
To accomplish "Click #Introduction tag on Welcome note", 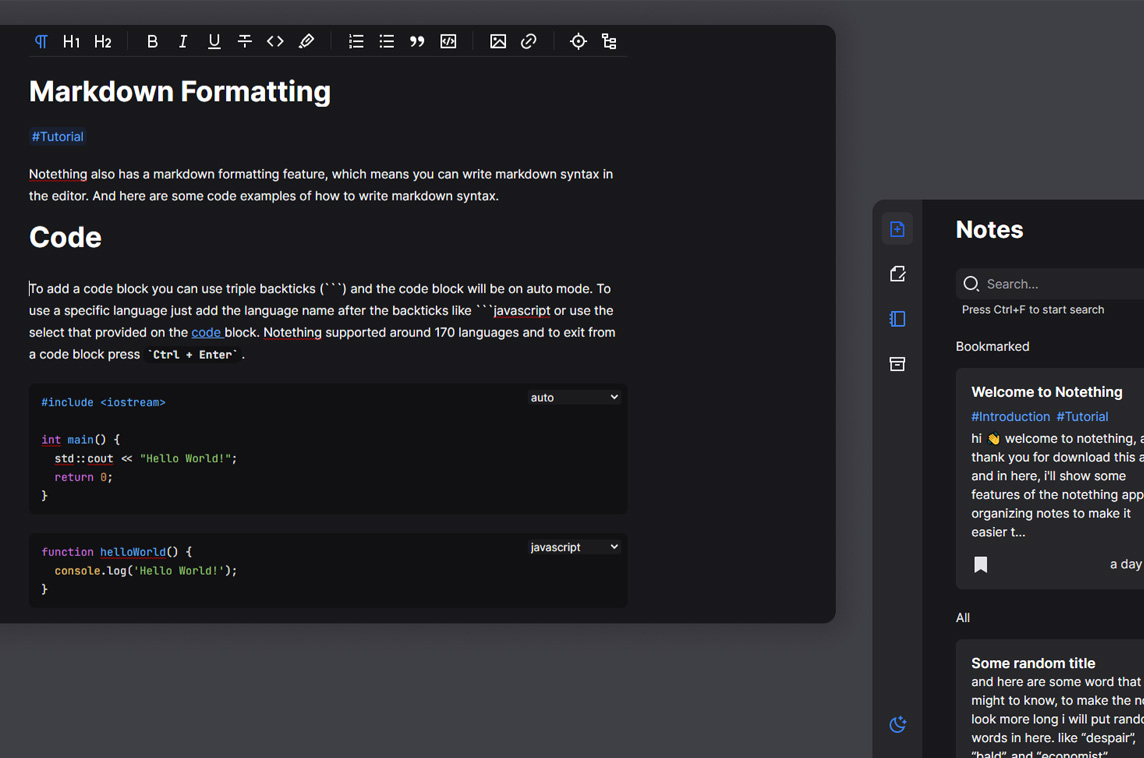I will pyautogui.click(x=1010, y=417).
